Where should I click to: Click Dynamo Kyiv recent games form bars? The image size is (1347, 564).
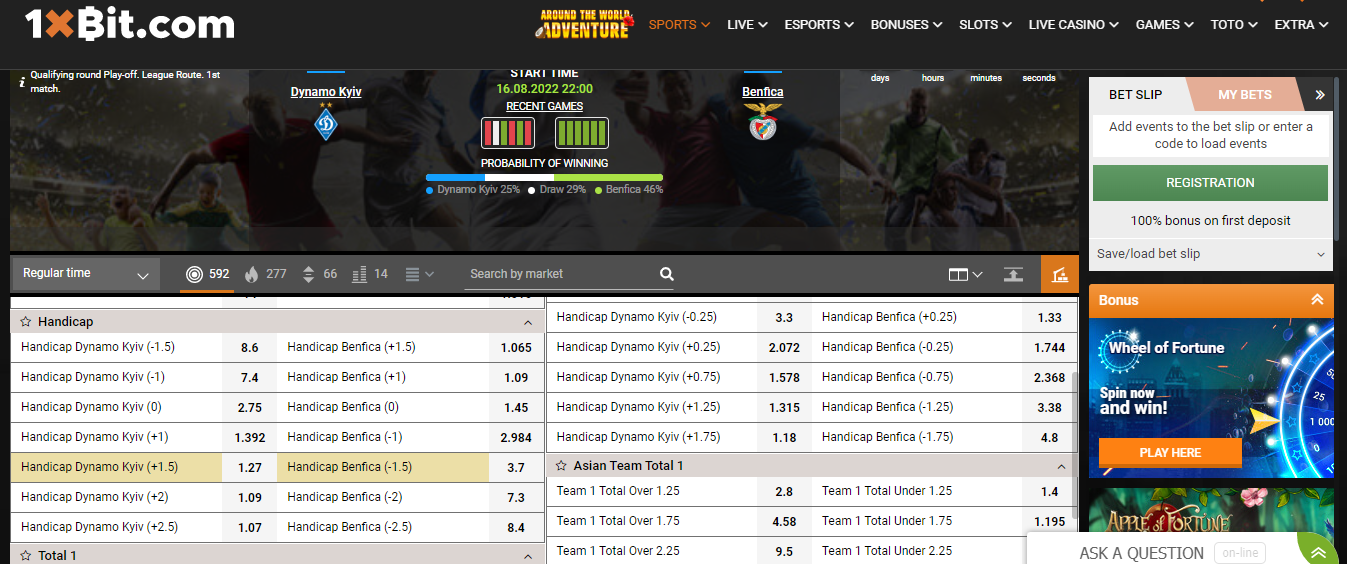pyautogui.click(x=508, y=133)
